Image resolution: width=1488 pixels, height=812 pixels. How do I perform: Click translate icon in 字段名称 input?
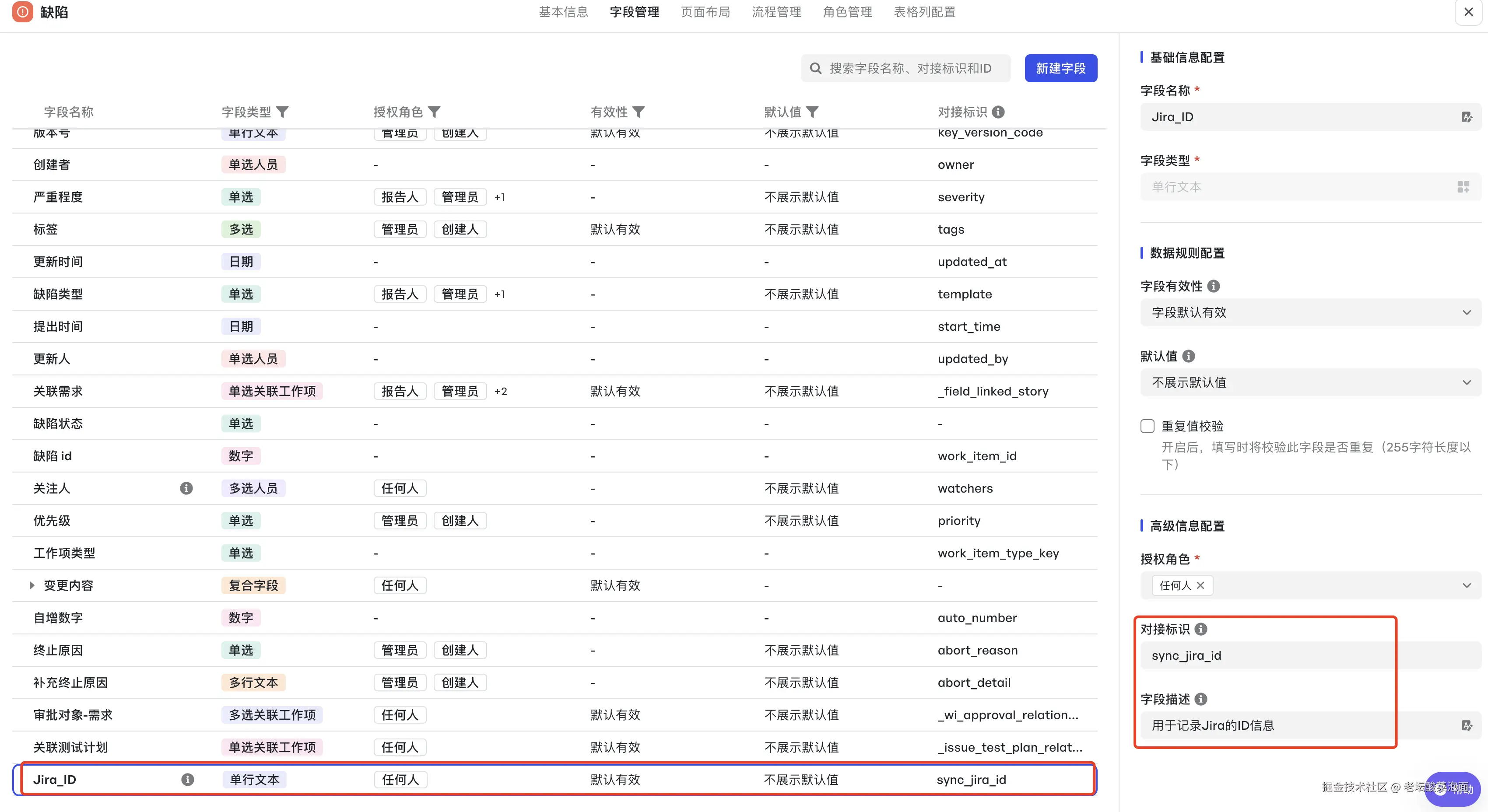coord(1466,117)
